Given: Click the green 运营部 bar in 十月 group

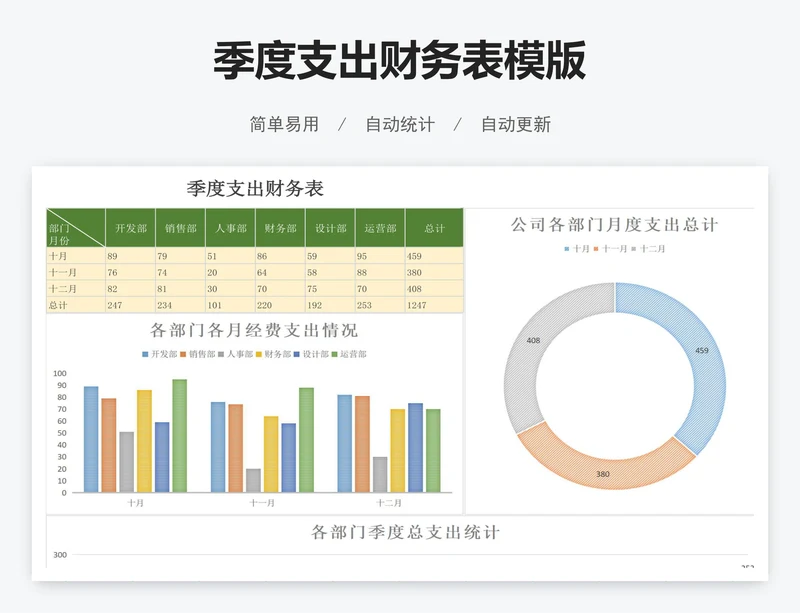Looking at the screenshot, I should [180, 436].
